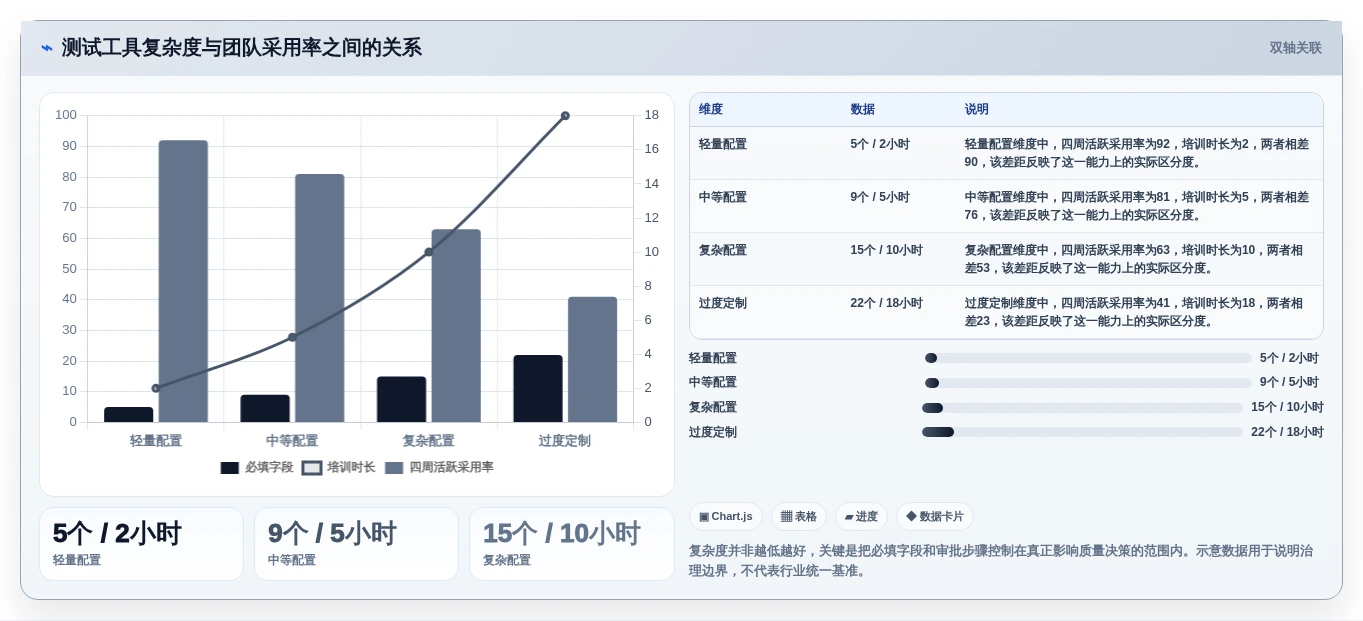Click the 四周活跃采用率 legend label
Screen dimensions: 1363x621
(x=451, y=467)
